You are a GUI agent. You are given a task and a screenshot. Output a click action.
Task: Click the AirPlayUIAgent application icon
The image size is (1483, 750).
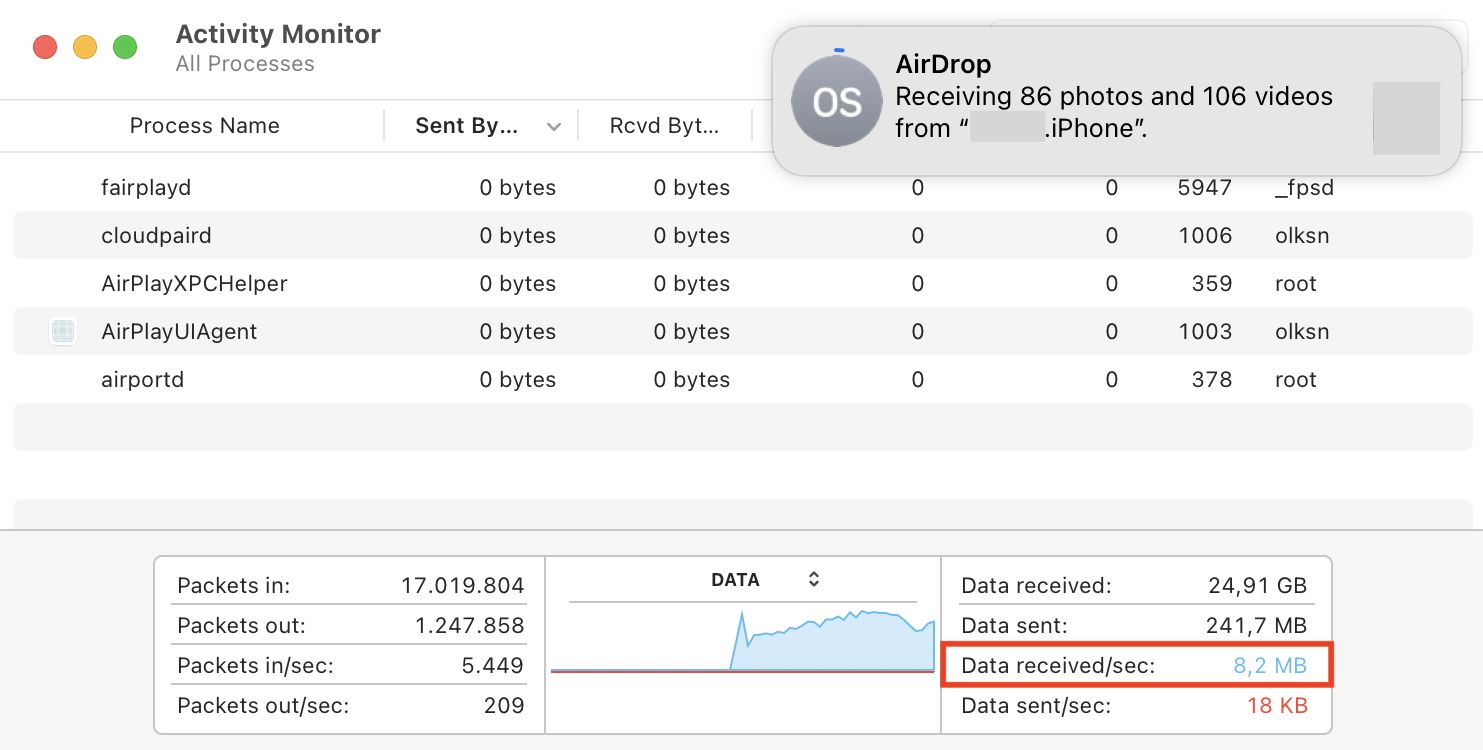[63, 331]
